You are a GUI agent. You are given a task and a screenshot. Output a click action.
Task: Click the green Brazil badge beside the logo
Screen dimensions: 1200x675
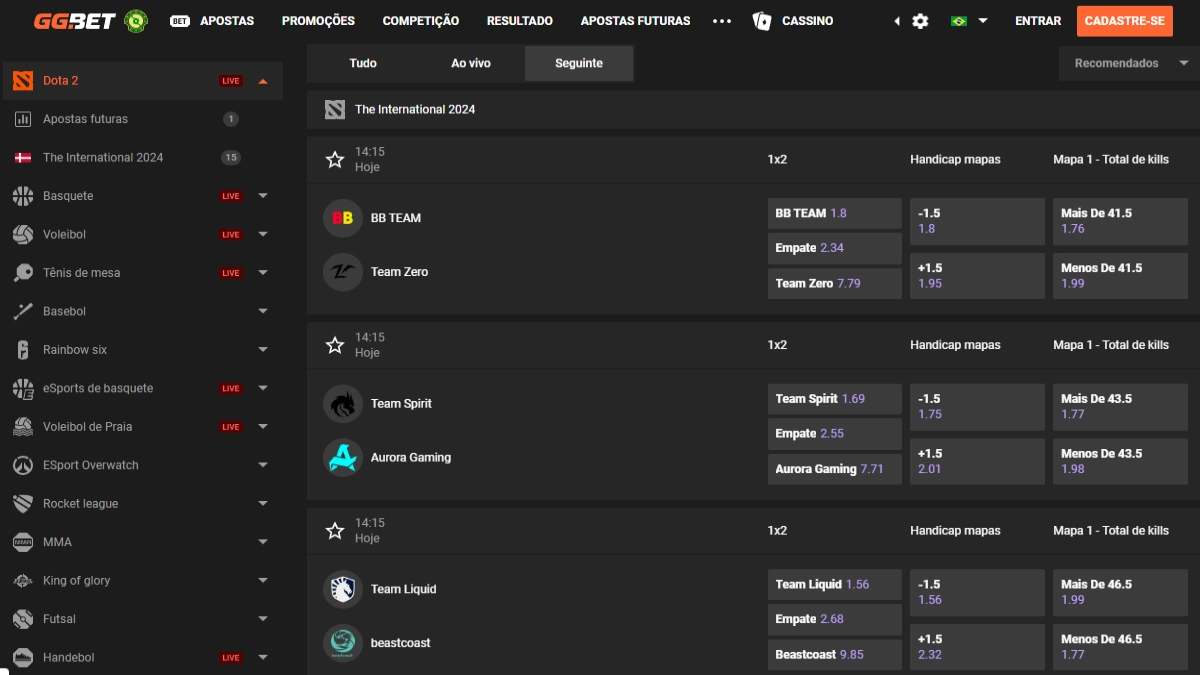tap(136, 21)
